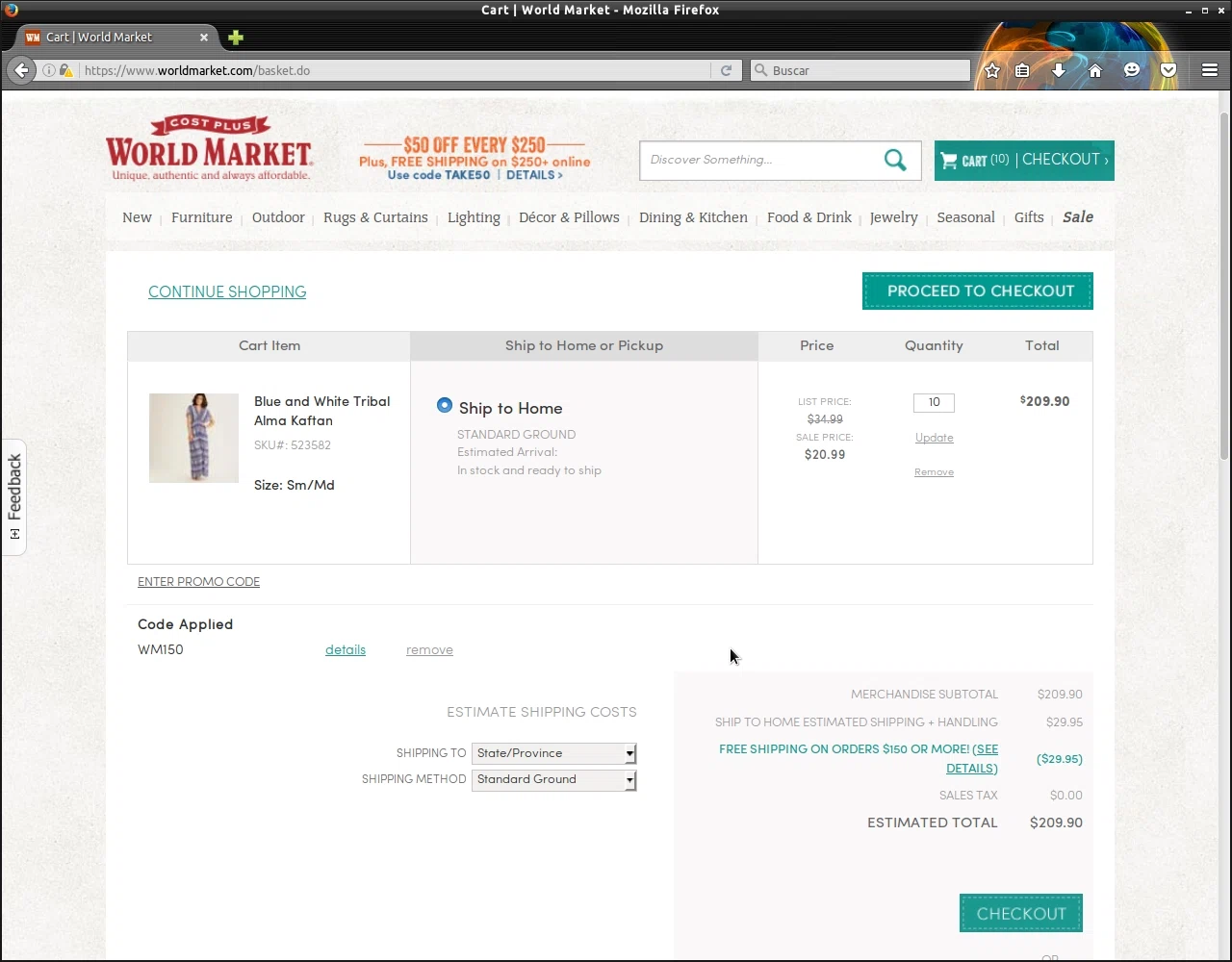Viewport: 1232px width, 962px height.
Task: Click the Firefox back arrow button
Action: point(21,70)
